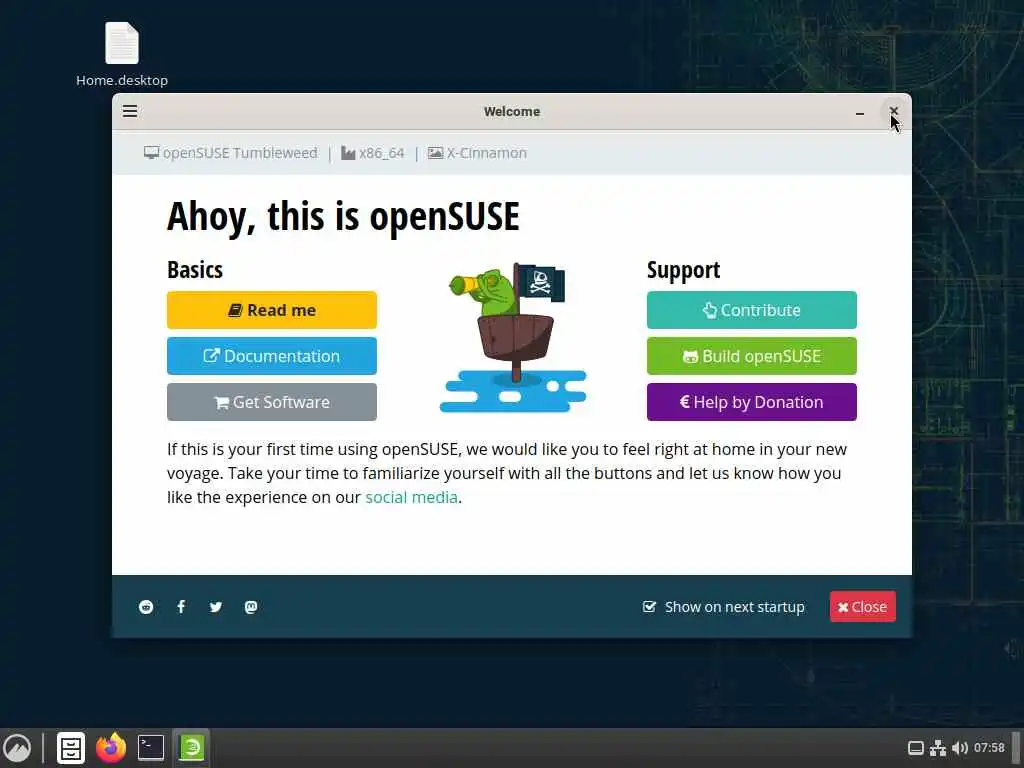Open the terminal from the panel
This screenshot has width=1024, height=768.
pos(151,748)
